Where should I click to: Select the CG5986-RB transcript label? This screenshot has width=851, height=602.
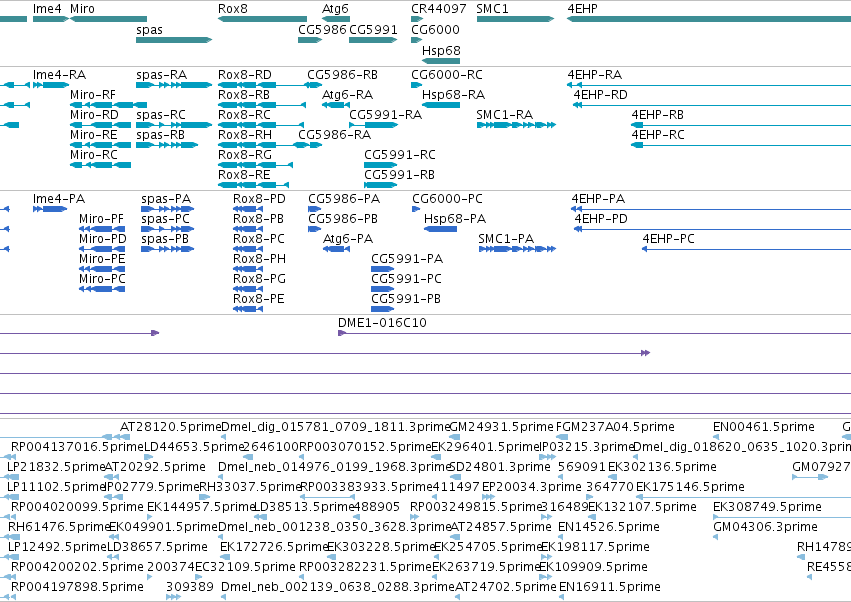coord(342,74)
